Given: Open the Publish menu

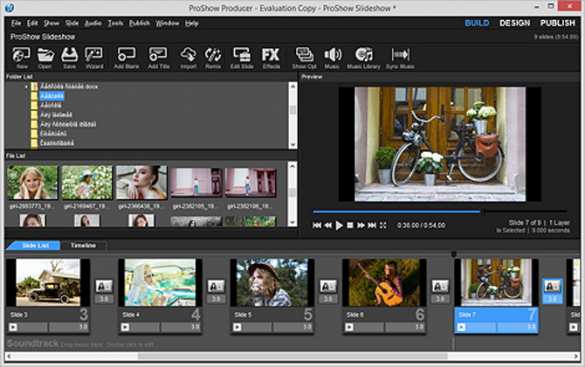Looking at the screenshot, I should coord(139,23).
